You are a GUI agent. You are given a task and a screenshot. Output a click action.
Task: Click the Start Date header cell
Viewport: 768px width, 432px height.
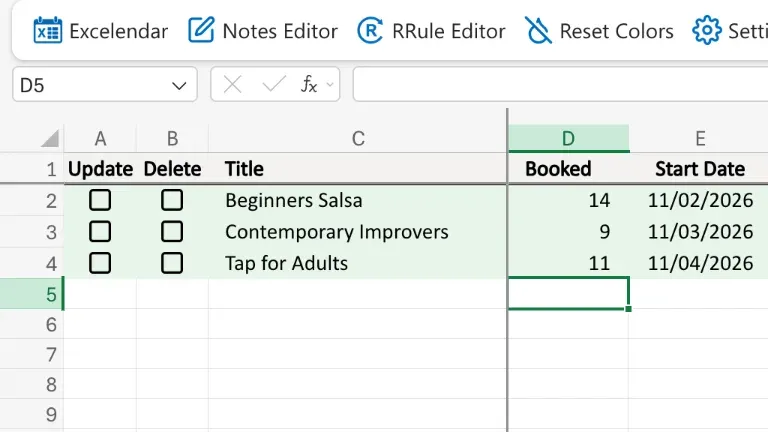(699, 169)
